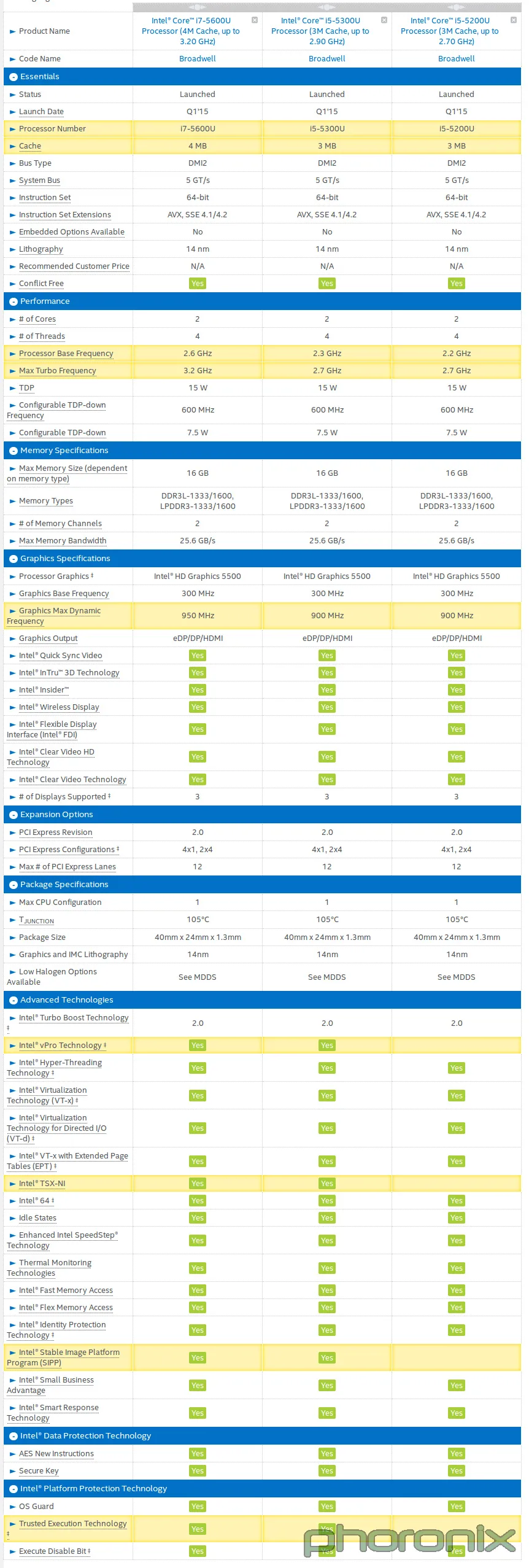Open the Broadwell link under the i5-5300U
529x1568 pixels.
pyautogui.click(x=327, y=59)
